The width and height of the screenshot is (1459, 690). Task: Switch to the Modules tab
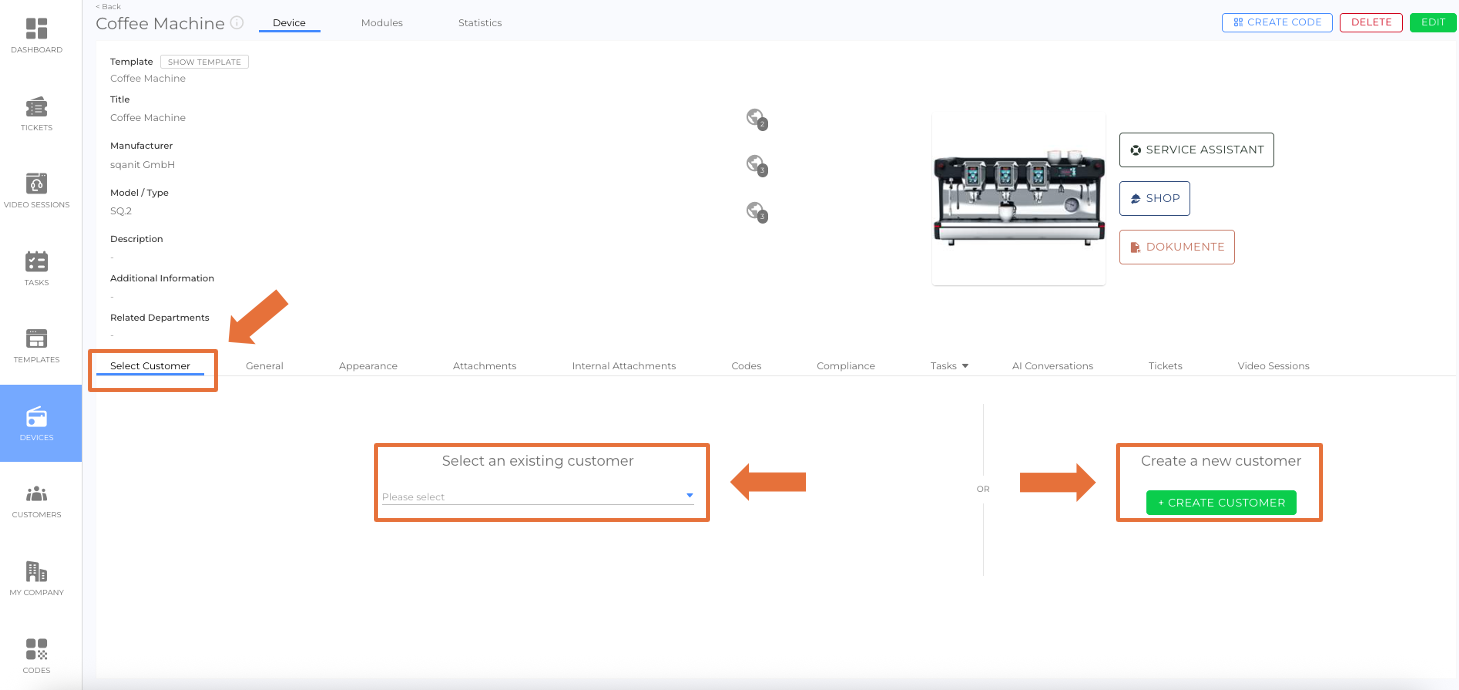tap(382, 23)
